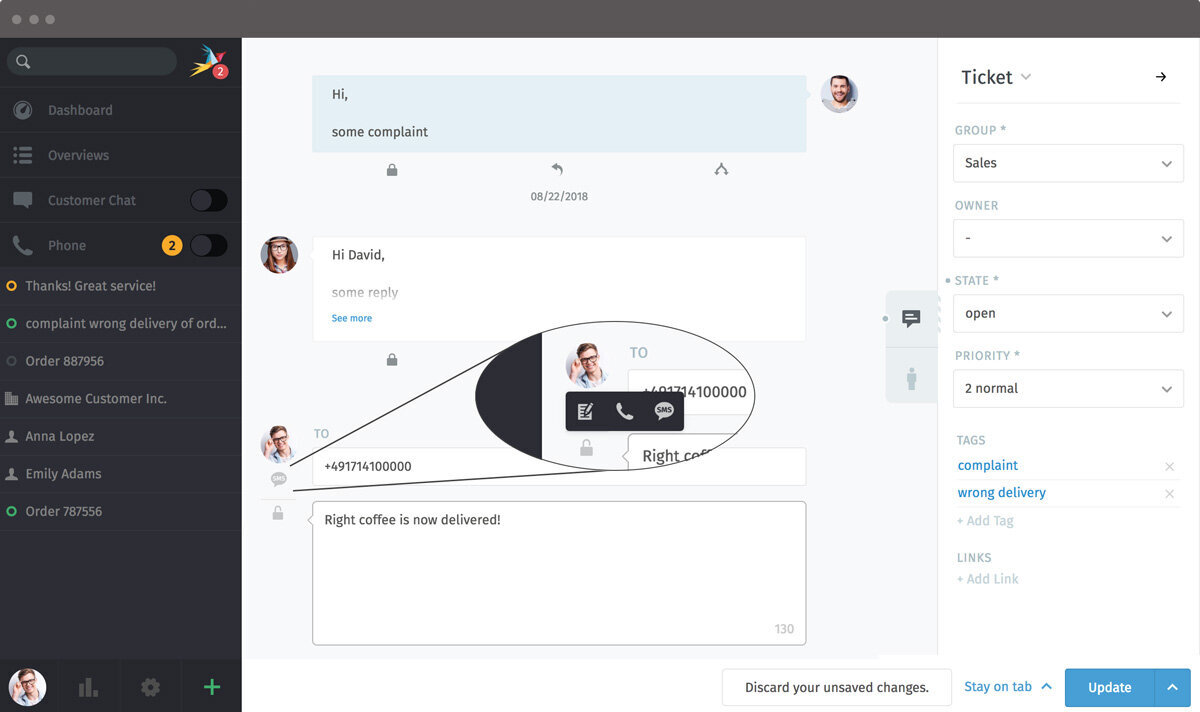This screenshot has width=1200, height=712.
Task: Click inside the search field
Action: (x=91, y=61)
